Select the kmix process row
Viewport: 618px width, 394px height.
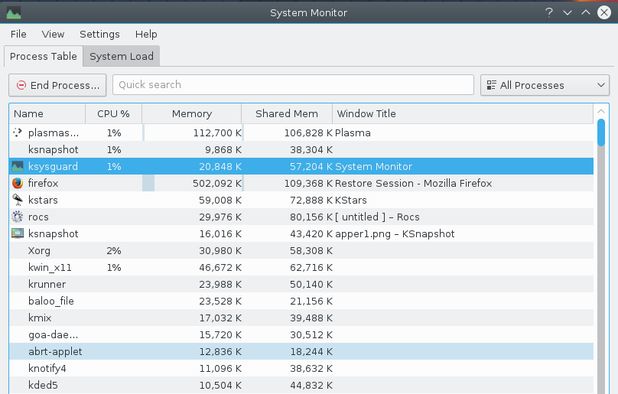tap(301, 318)
